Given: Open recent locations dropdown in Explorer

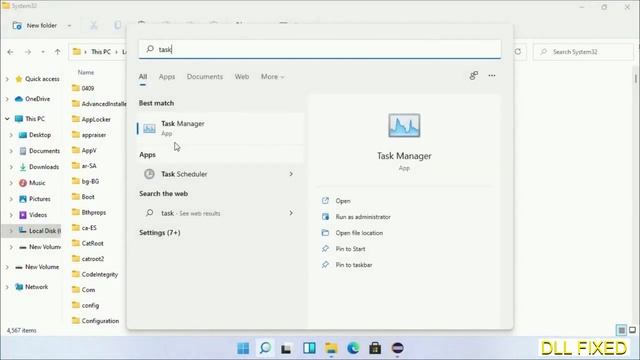Looking at the screenshot, I should coord(43,52).
